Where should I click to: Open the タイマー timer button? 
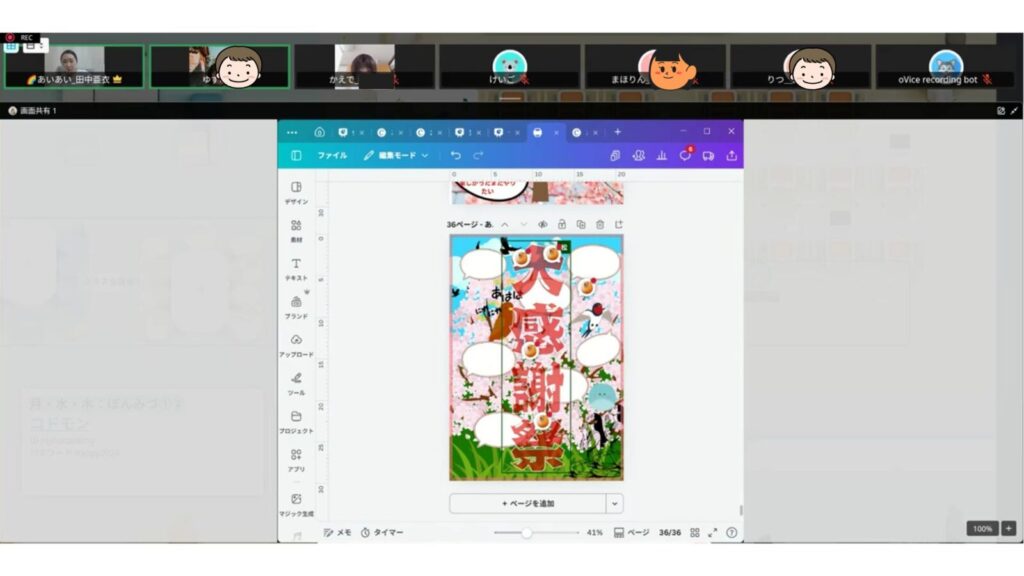[382, 533]
